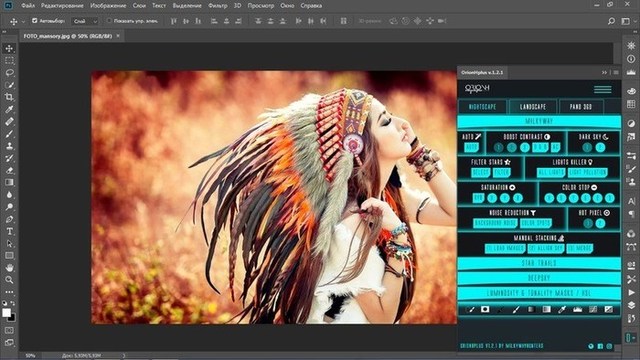The height and width of the screenshot is (360, 640).
Task: Select the Lasso tool
Action: [x=9, y=73]
